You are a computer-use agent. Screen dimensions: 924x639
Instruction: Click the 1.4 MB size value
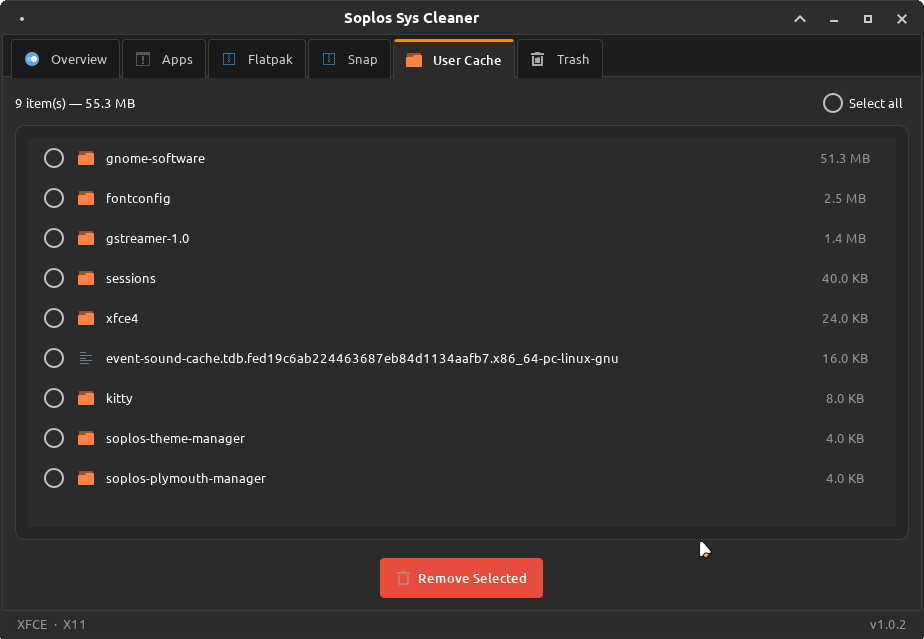point(845,239)
